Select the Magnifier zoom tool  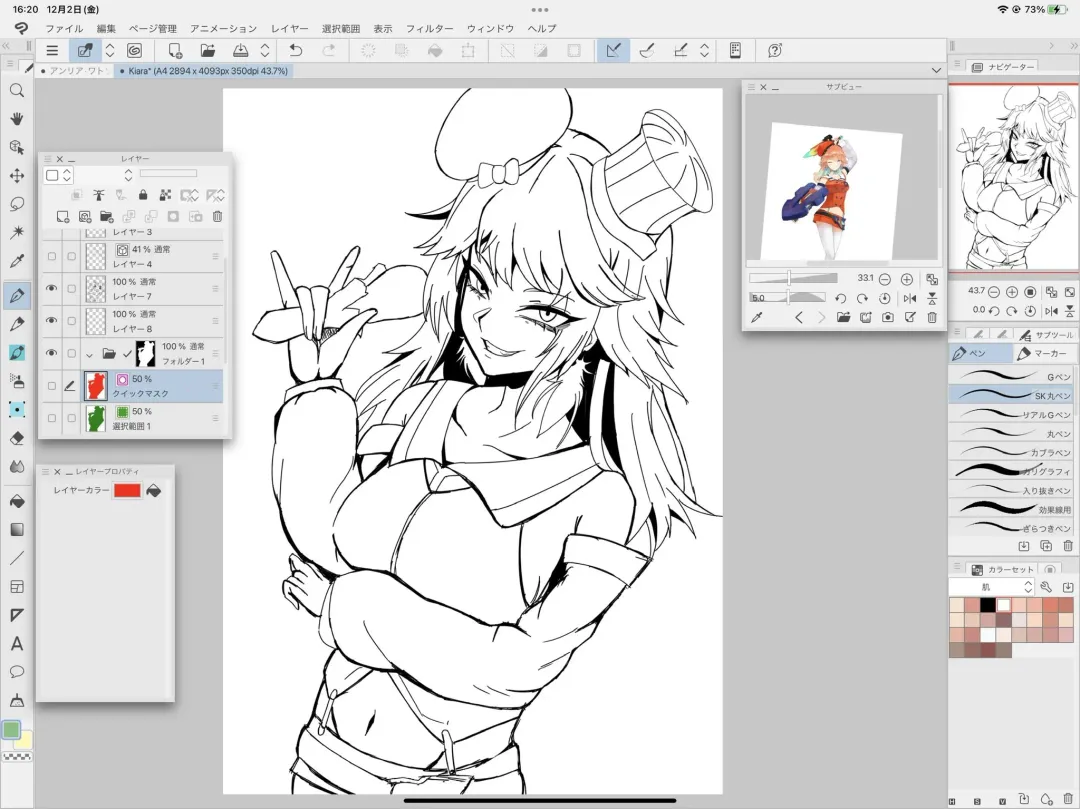point(17,90)
